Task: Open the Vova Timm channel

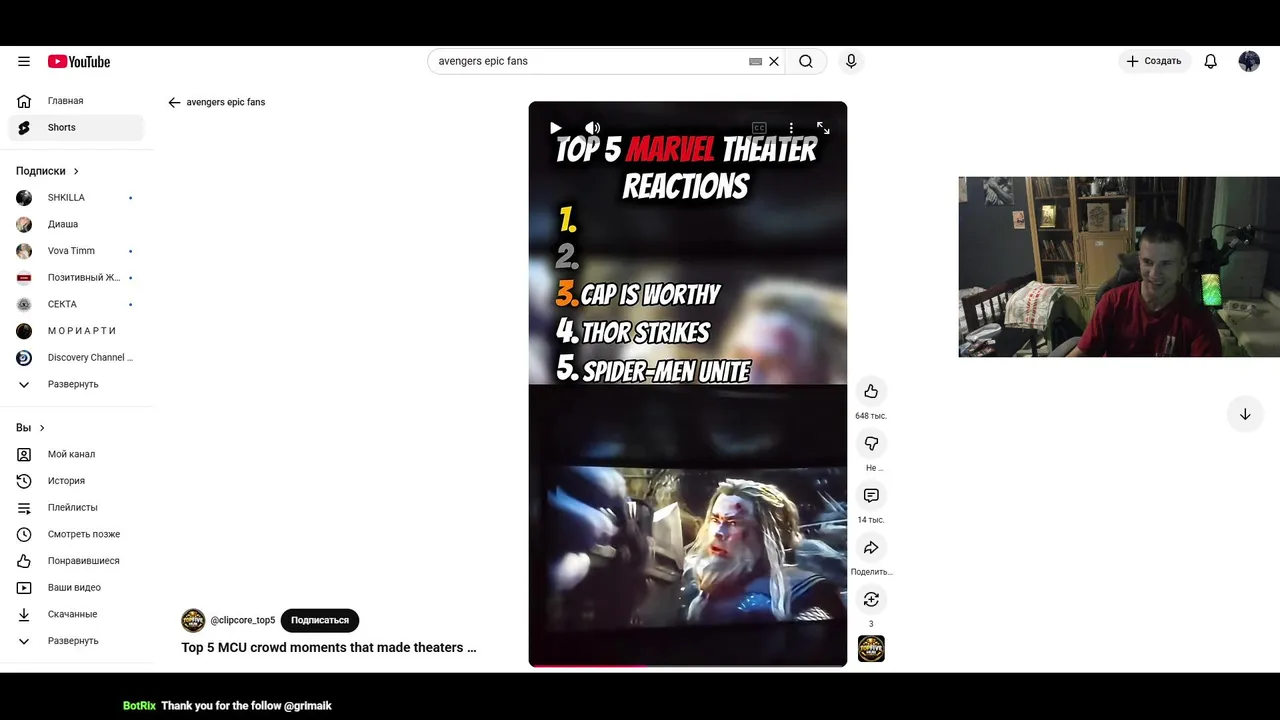Action: (x=76, y=251)
